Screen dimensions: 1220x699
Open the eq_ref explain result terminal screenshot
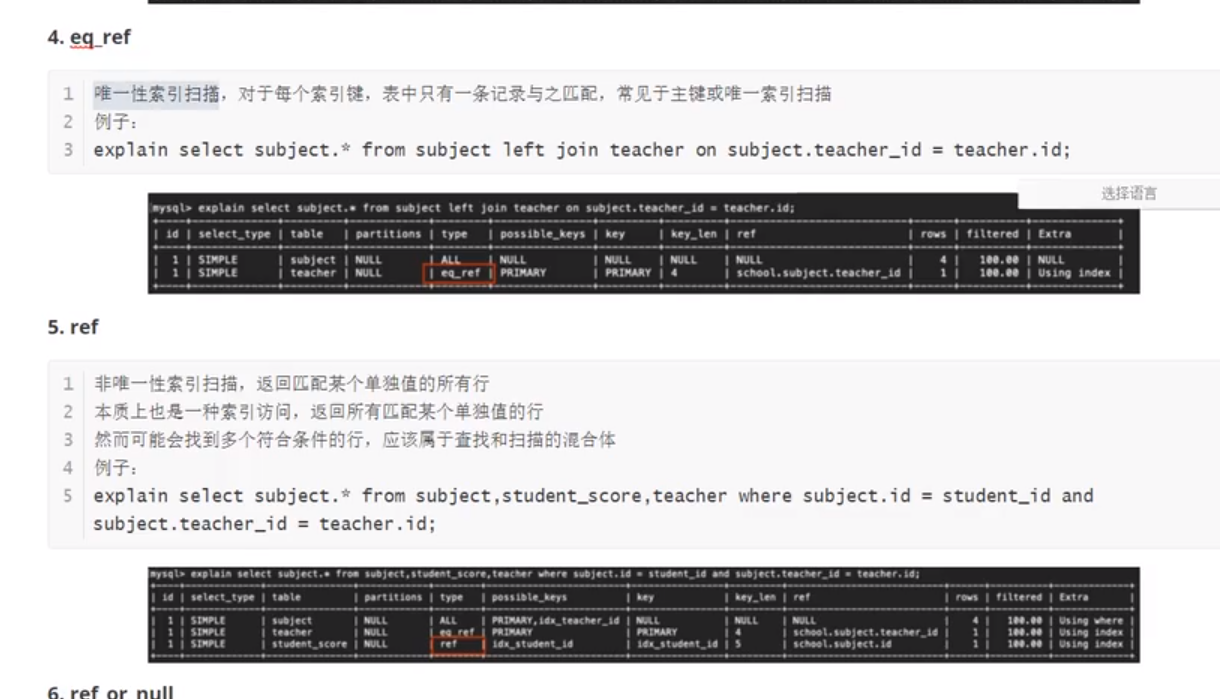(644, 246)
